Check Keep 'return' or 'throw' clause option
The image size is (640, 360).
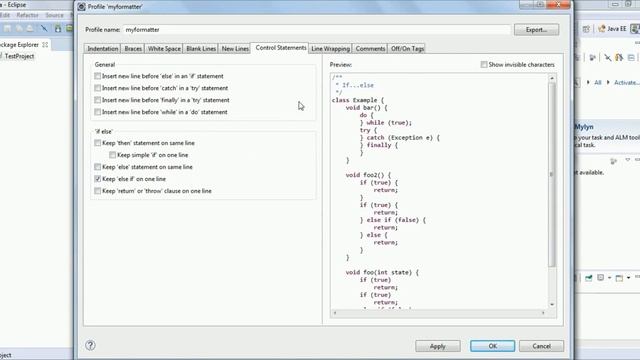click(97, 191)
